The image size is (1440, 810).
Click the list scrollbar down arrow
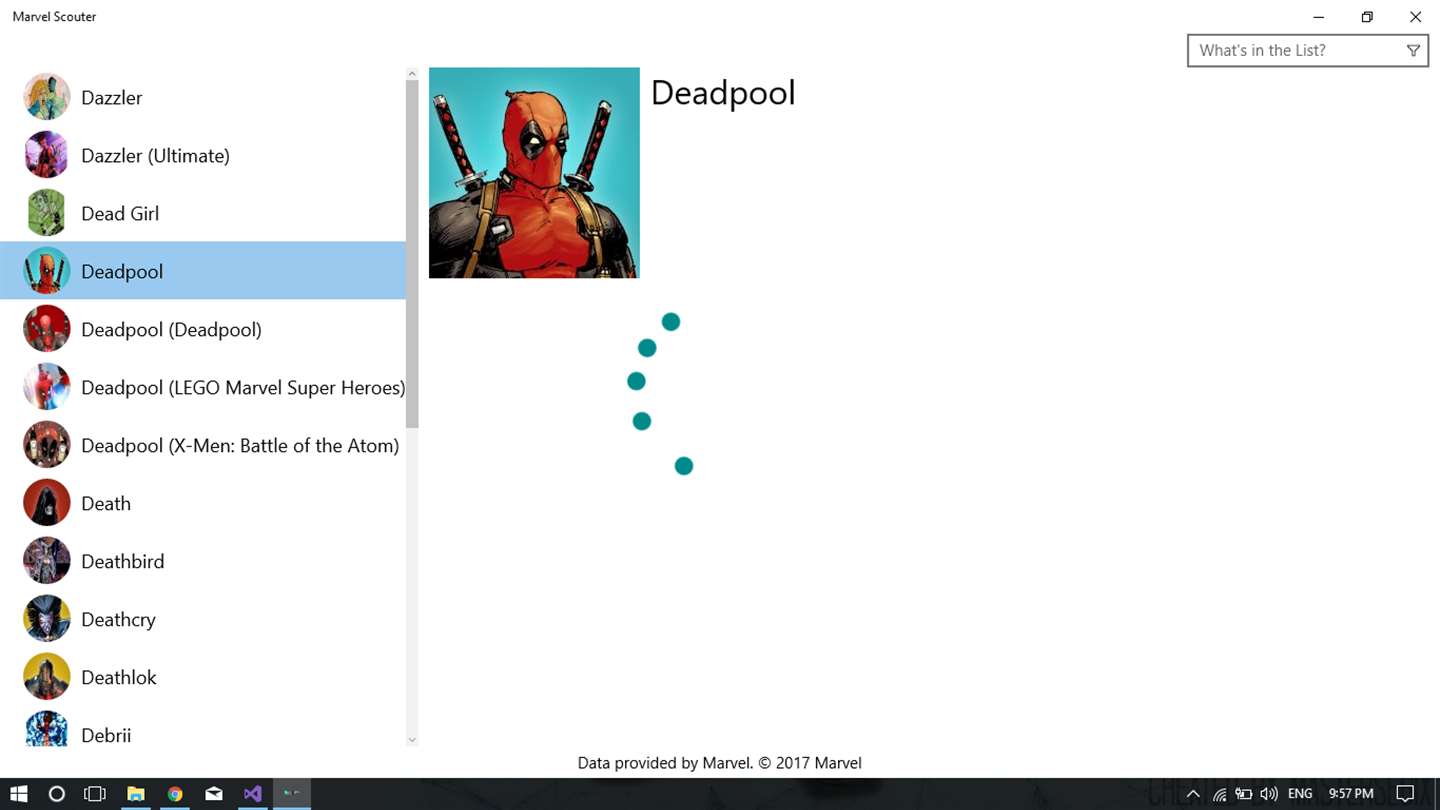(x=412, y=740)
